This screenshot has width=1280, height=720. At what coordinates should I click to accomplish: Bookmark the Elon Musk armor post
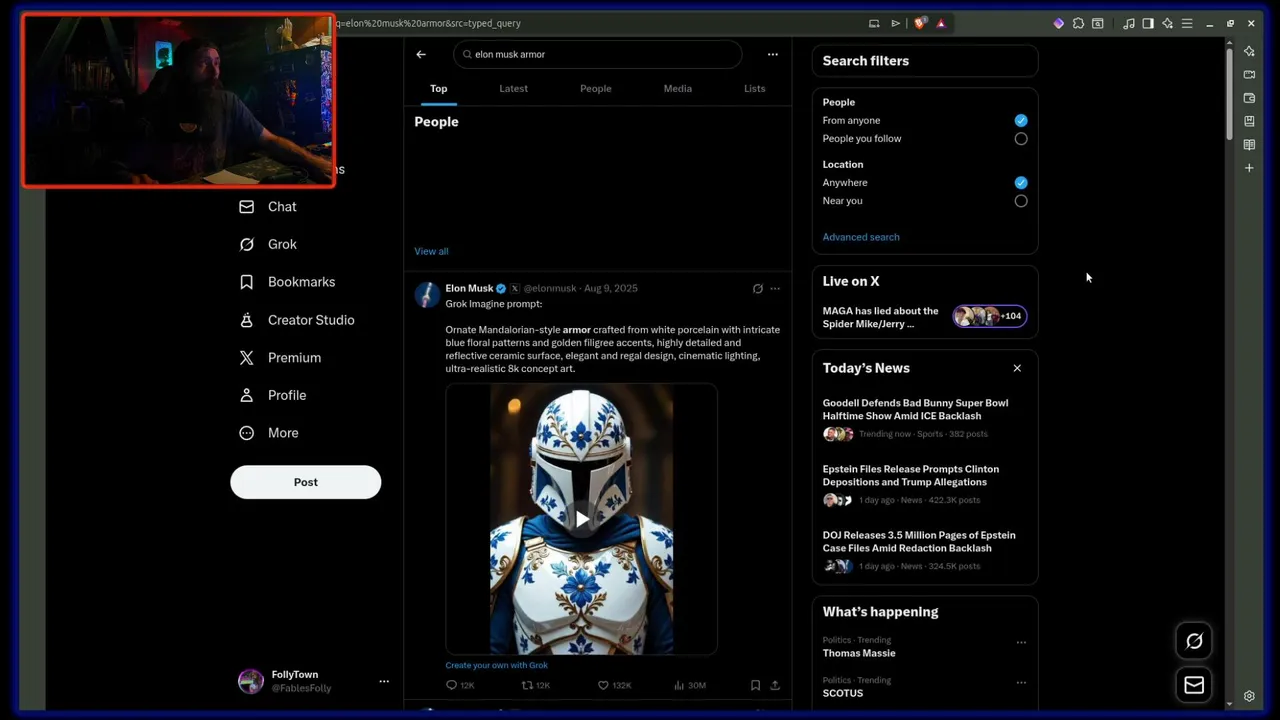click(x=755, y=685)
